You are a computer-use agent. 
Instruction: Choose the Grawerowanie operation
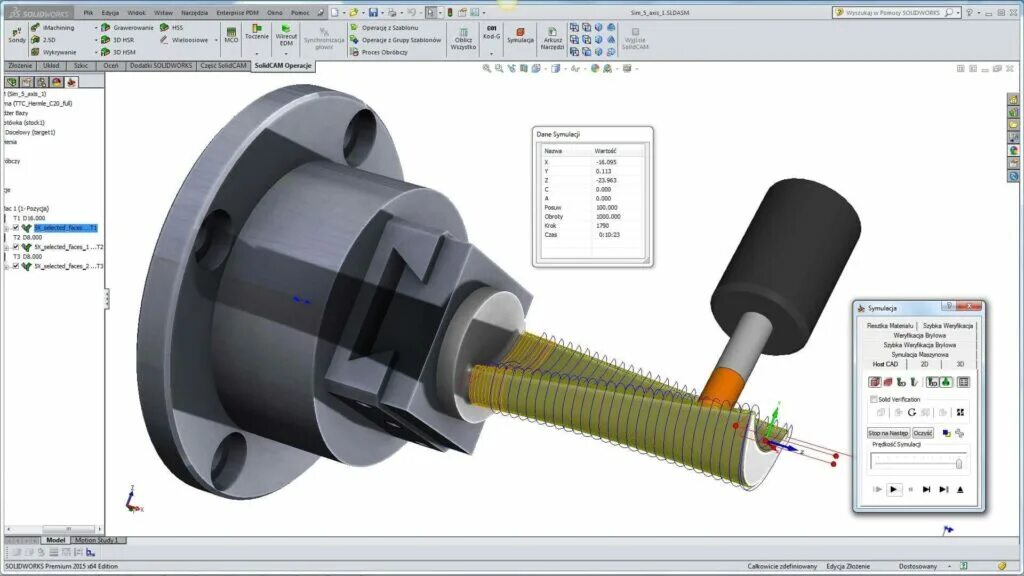[x=127, y=27]
